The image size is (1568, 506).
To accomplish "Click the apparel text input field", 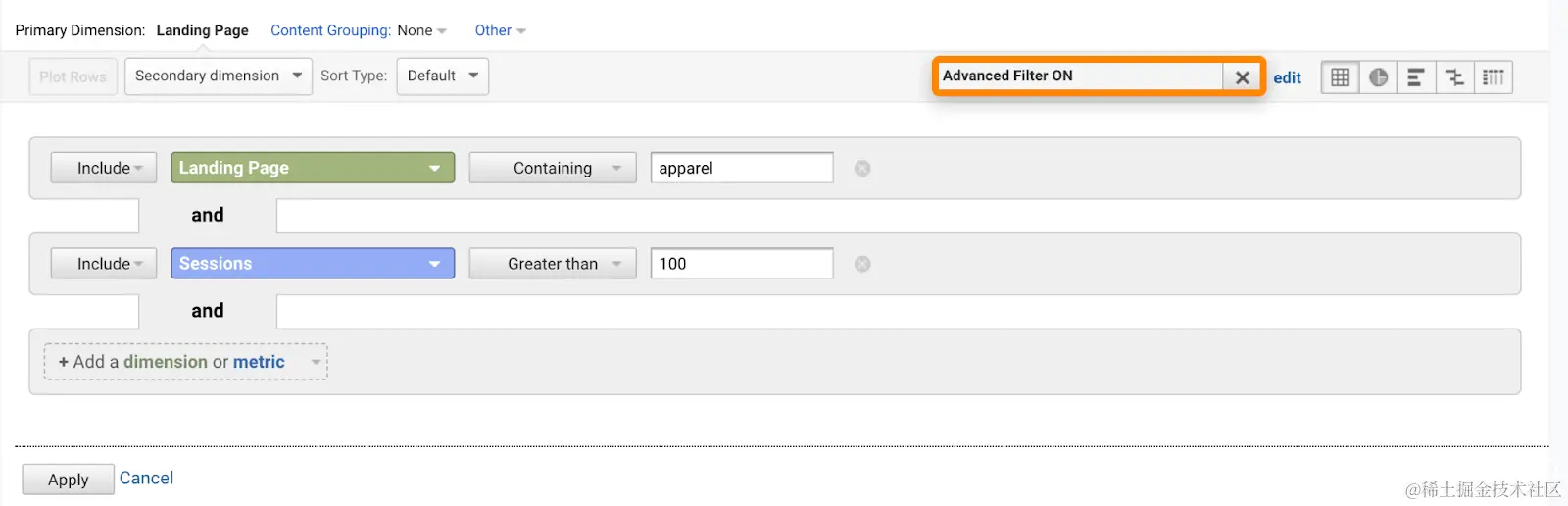I will coord(741,169).
